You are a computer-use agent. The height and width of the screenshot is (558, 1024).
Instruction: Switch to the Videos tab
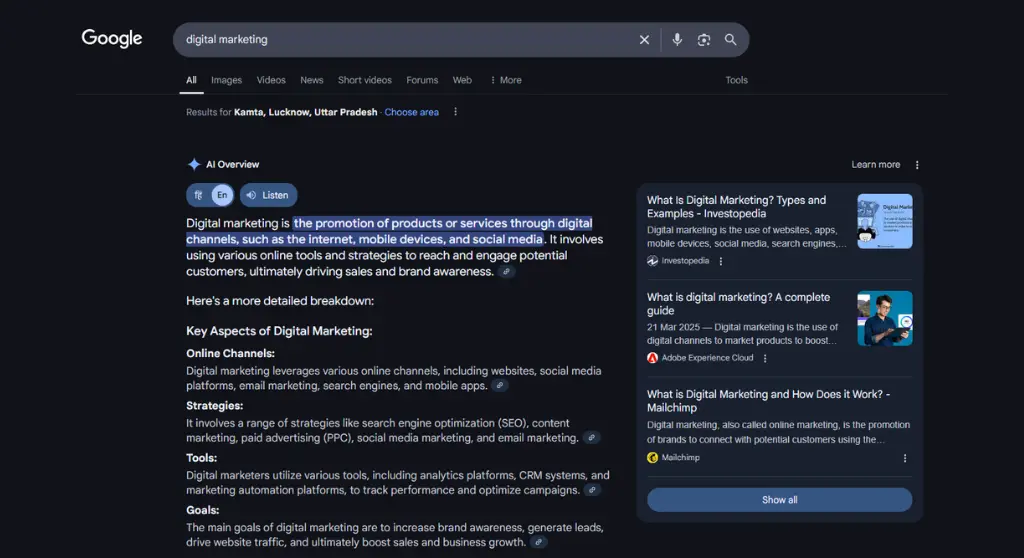pos(271,80)
